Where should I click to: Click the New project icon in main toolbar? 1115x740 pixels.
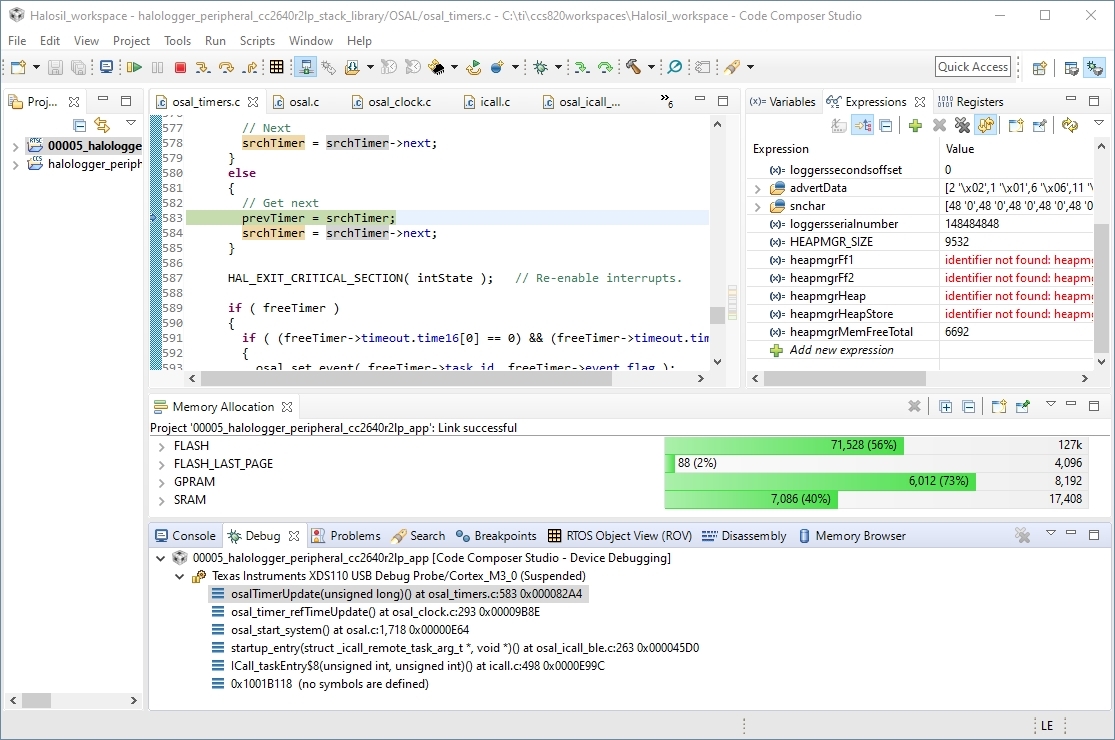(18, 68)
